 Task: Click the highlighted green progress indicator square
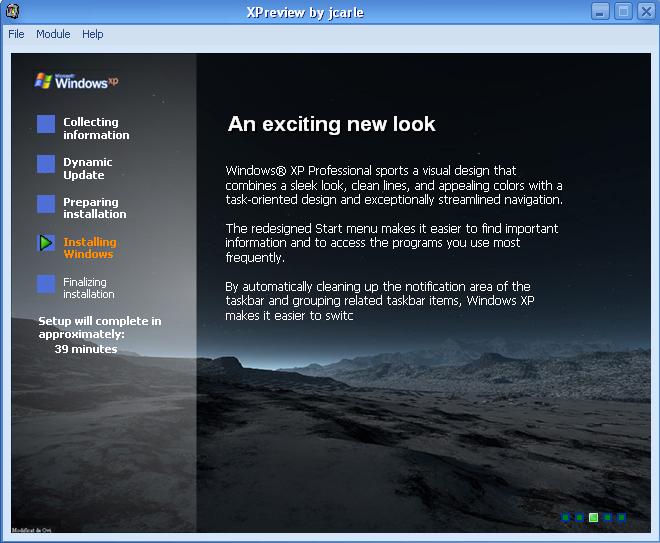593,517
